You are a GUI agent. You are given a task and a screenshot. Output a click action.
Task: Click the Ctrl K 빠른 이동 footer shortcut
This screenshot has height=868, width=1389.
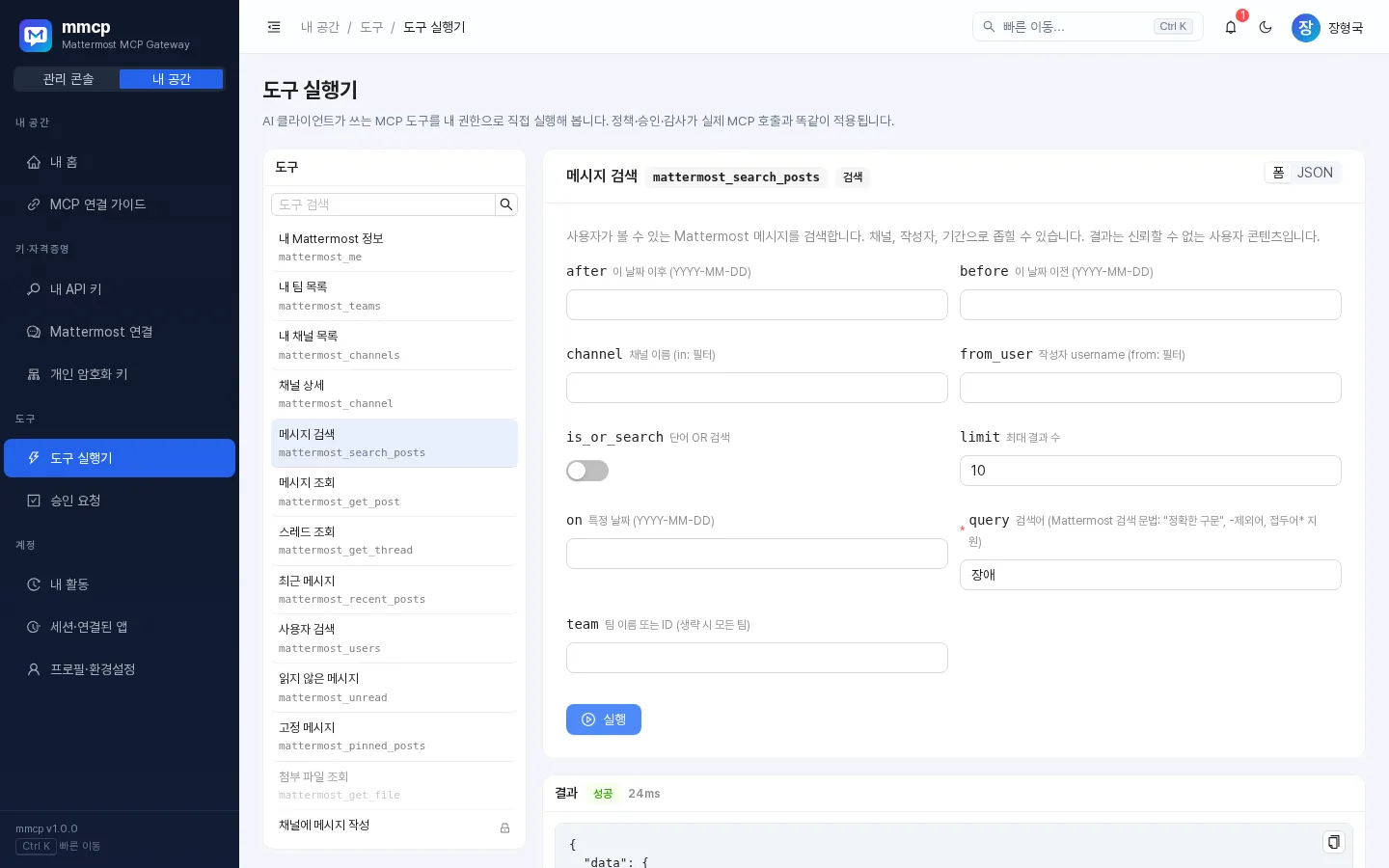tap(58, 846)
